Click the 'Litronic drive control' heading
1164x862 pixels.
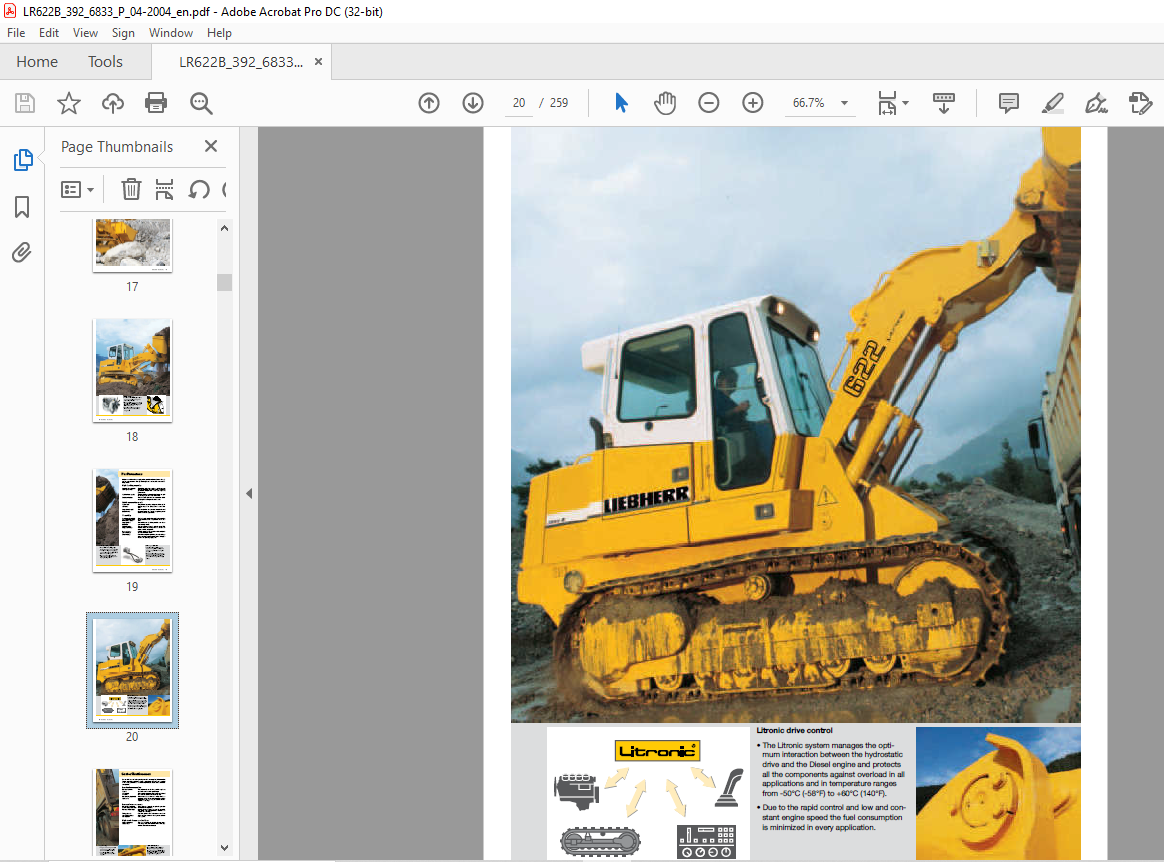pos(794,731)
